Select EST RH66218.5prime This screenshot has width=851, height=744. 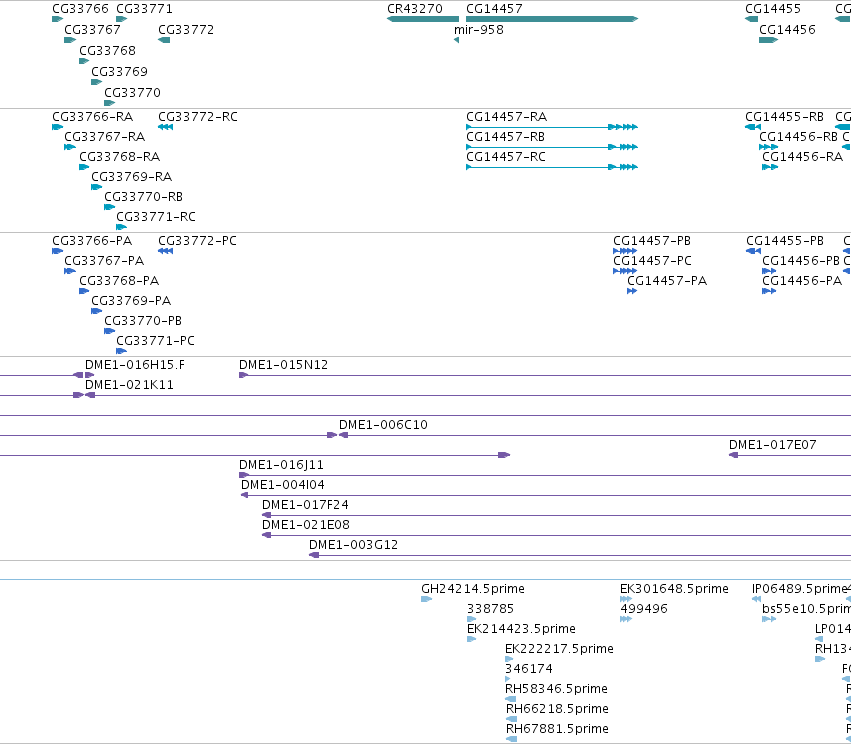point(557,710)
